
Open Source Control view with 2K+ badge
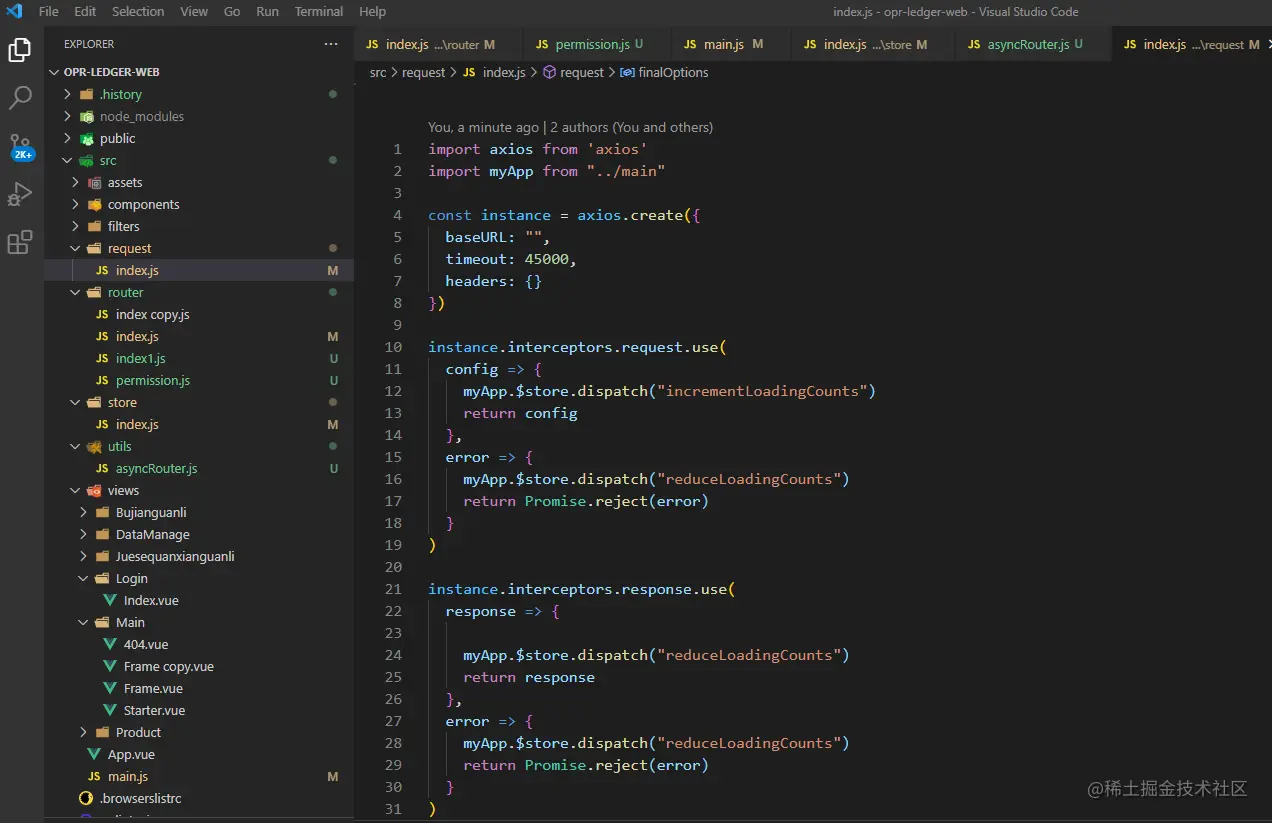click(20, 147)
